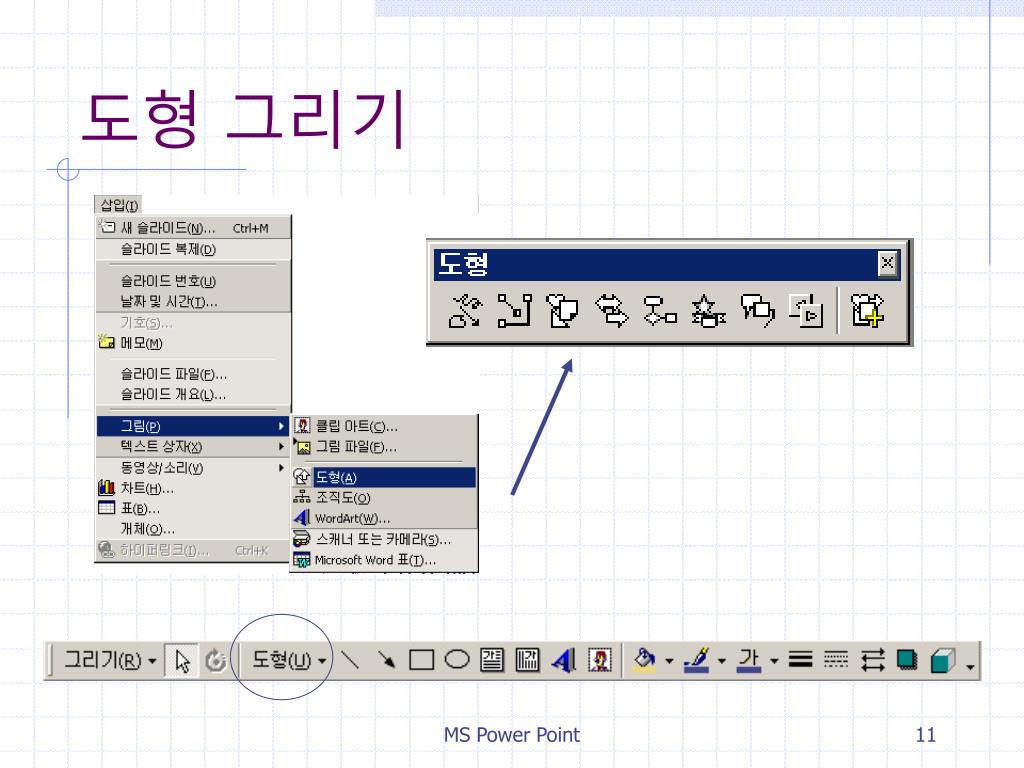The width and height of the screenshot is (1024, 768).
Task: Open the Lines shape category
Action: pyautogui.click(x=465, y=310)
